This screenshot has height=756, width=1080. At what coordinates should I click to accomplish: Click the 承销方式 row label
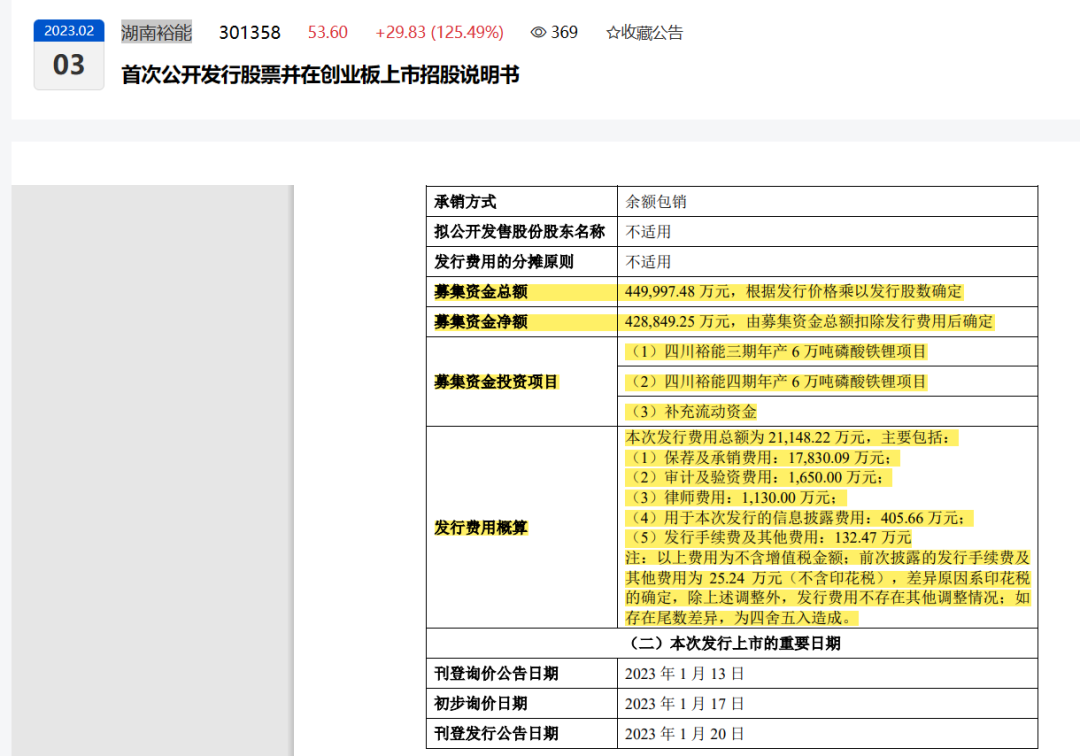pos(465,202)
